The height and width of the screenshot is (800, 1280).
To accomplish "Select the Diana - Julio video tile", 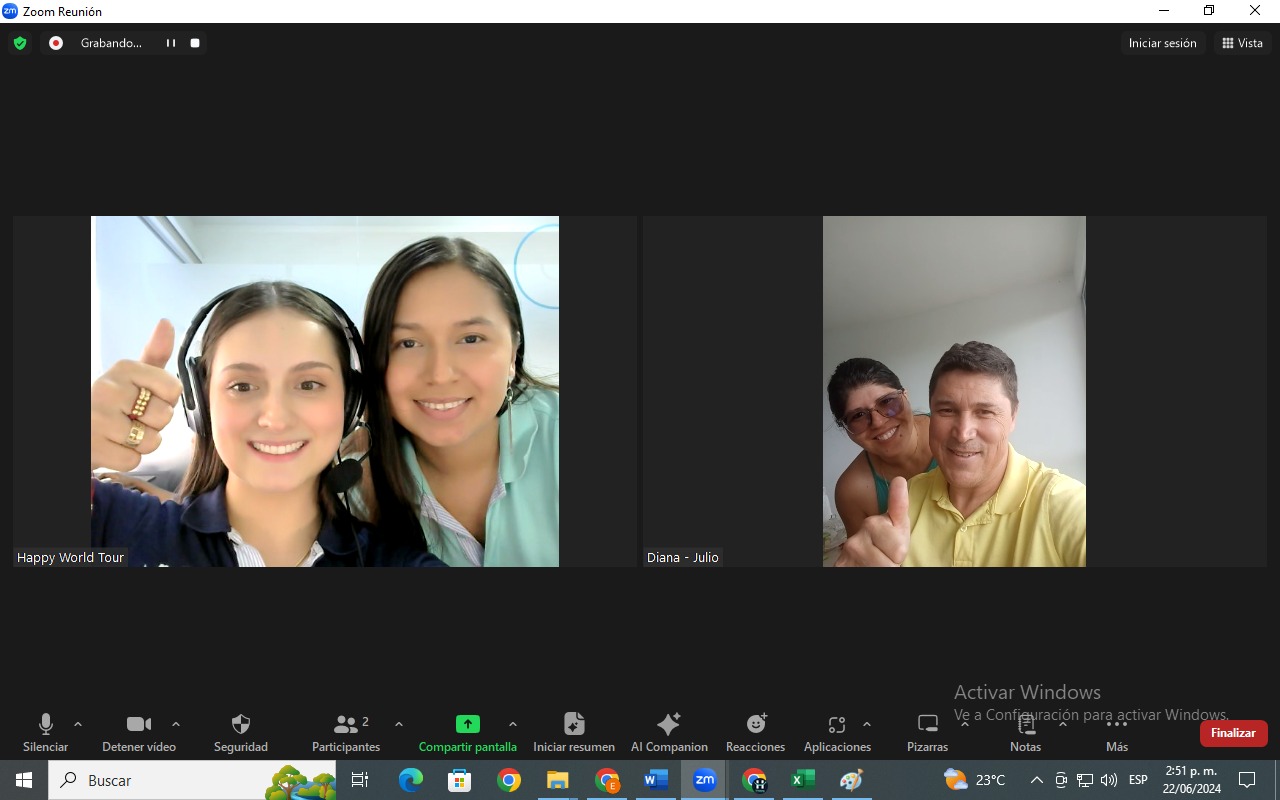I will (x=954, y=392).
